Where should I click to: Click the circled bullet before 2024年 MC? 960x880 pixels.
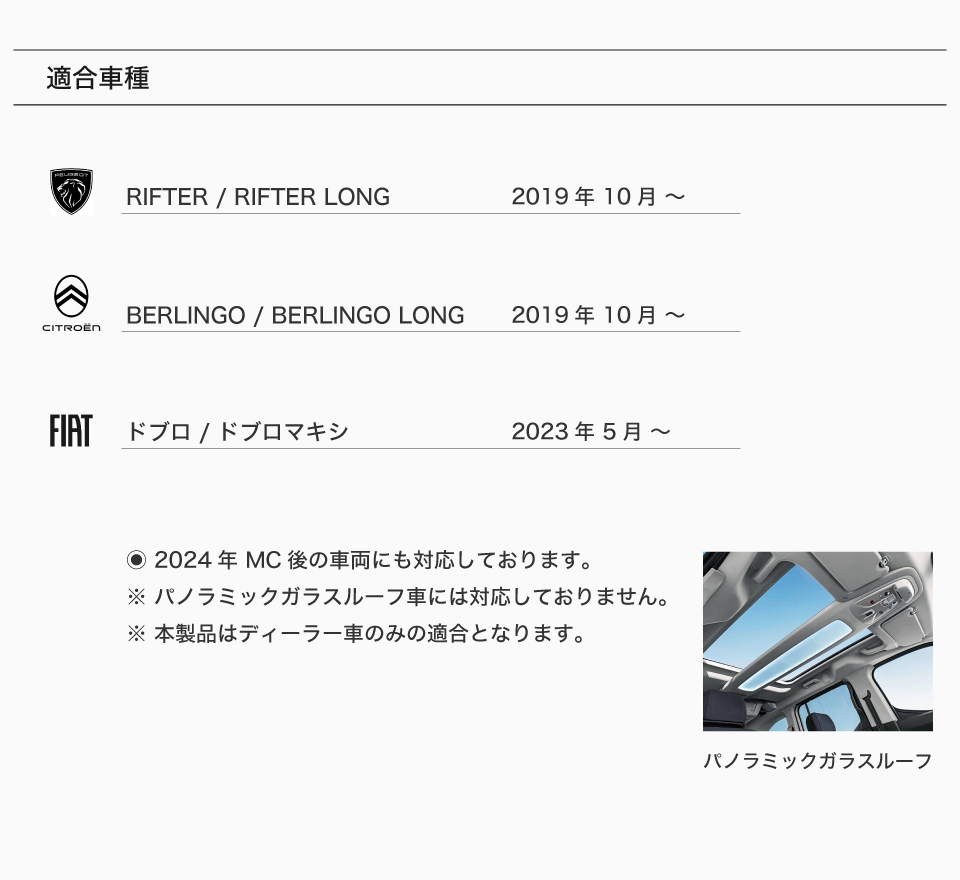136,560
